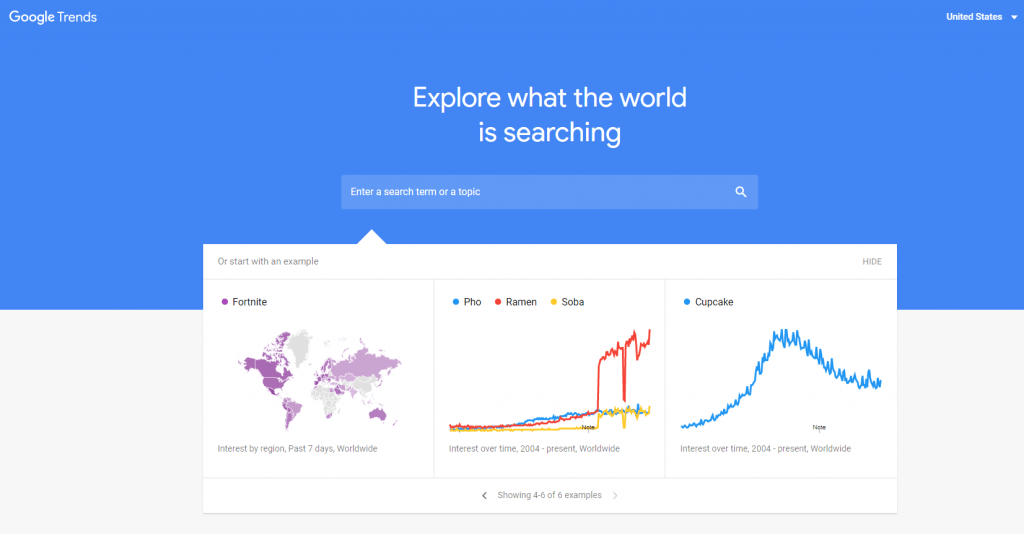This screenshot has height=534, width=1024.
Task: Focus the search term or topic field
Action: coord(549,192)
